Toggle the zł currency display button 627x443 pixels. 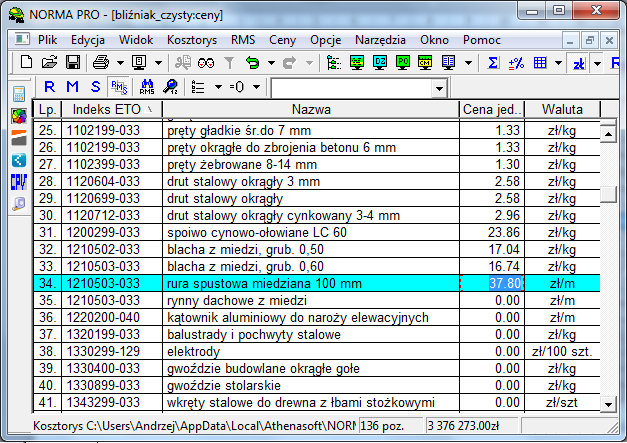click(x=579, y=62)
